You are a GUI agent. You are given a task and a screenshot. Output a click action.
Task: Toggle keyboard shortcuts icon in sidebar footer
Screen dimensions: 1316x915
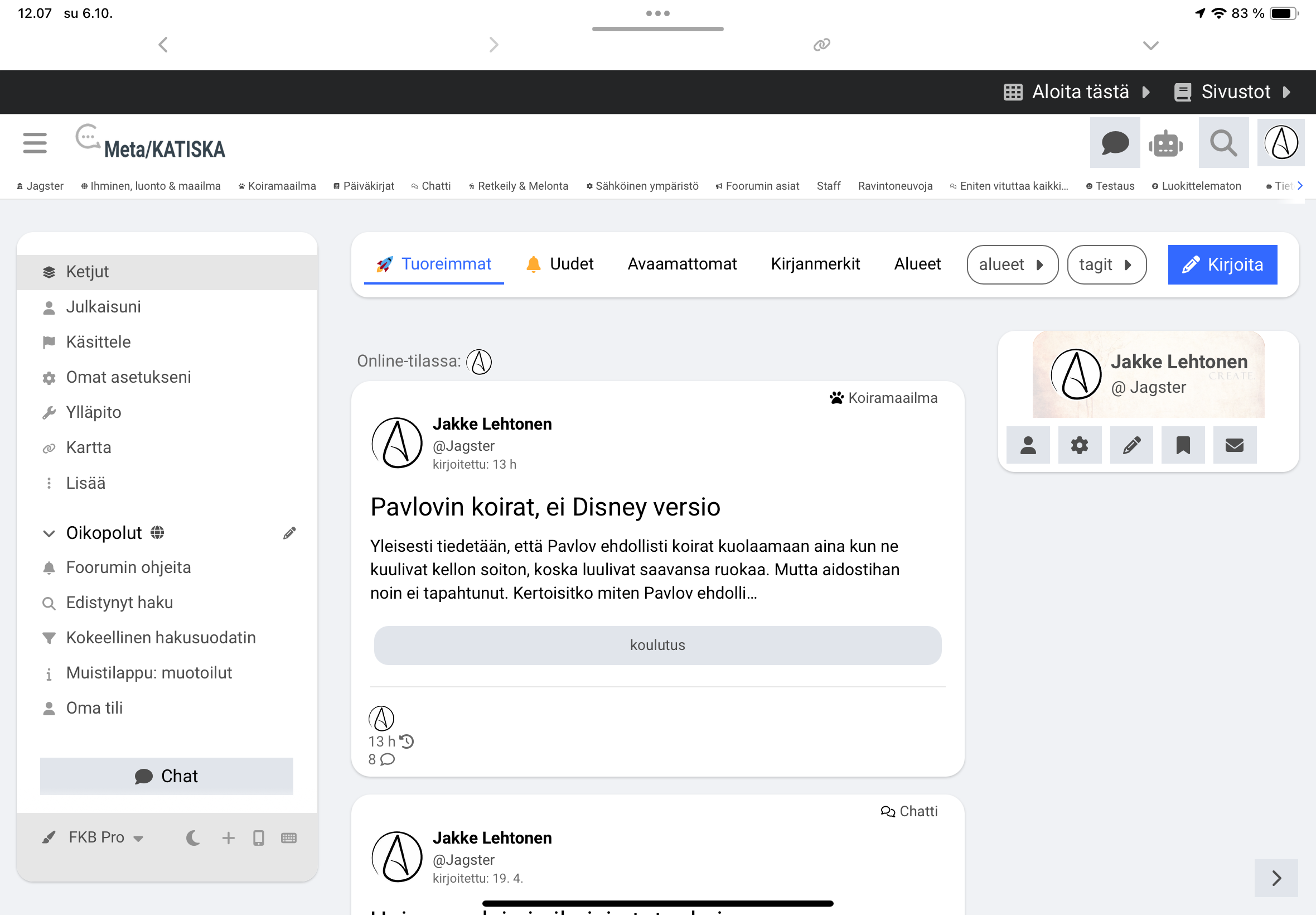point(289,838)
